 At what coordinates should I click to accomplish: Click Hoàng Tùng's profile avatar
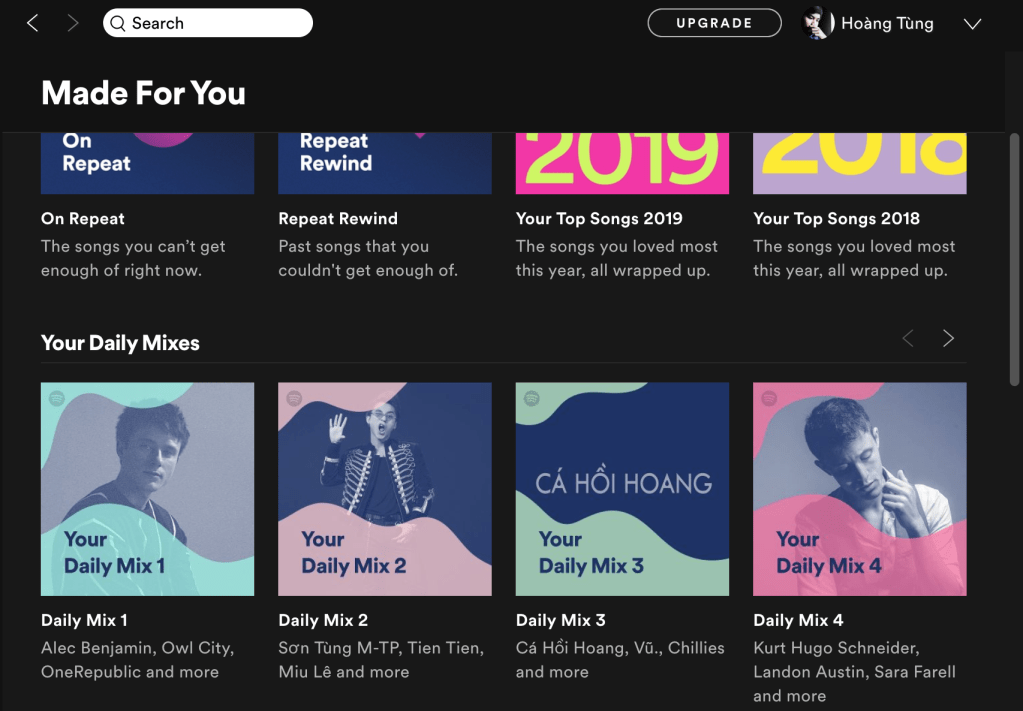point(818,23)
